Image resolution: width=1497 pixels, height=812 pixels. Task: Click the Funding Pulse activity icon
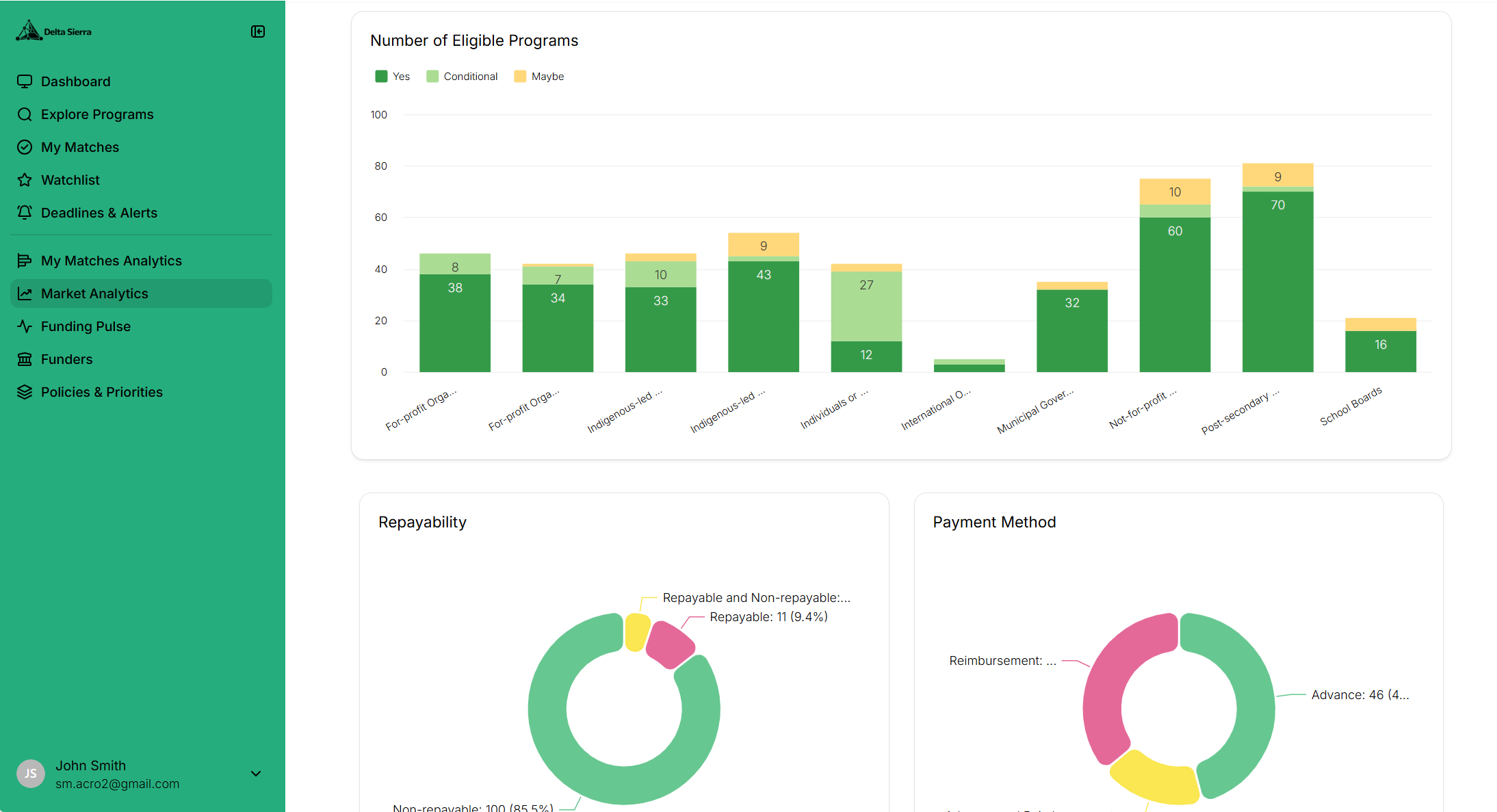tap(25, 326)
